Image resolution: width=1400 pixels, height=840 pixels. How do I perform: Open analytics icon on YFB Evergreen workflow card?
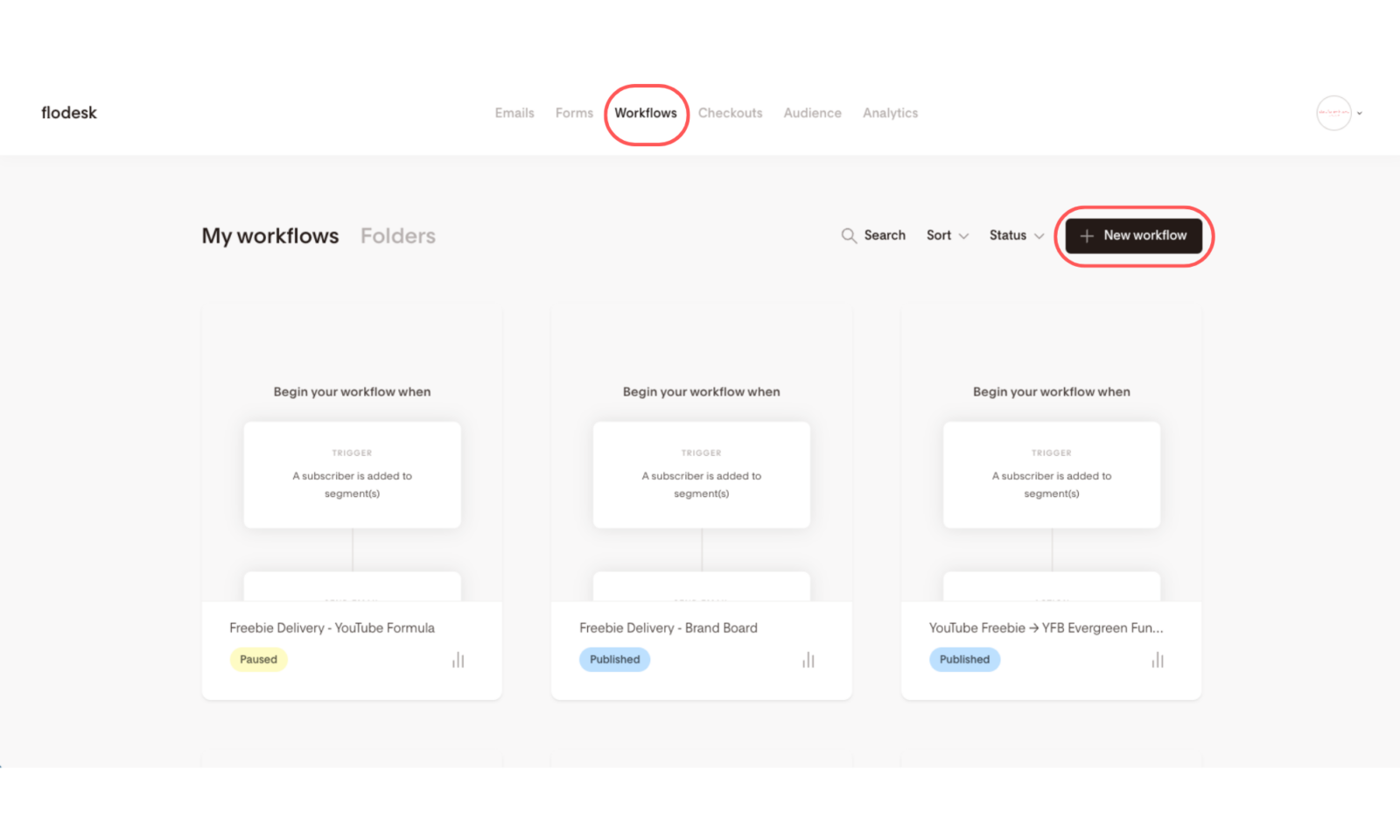[x=1157, y=660]
